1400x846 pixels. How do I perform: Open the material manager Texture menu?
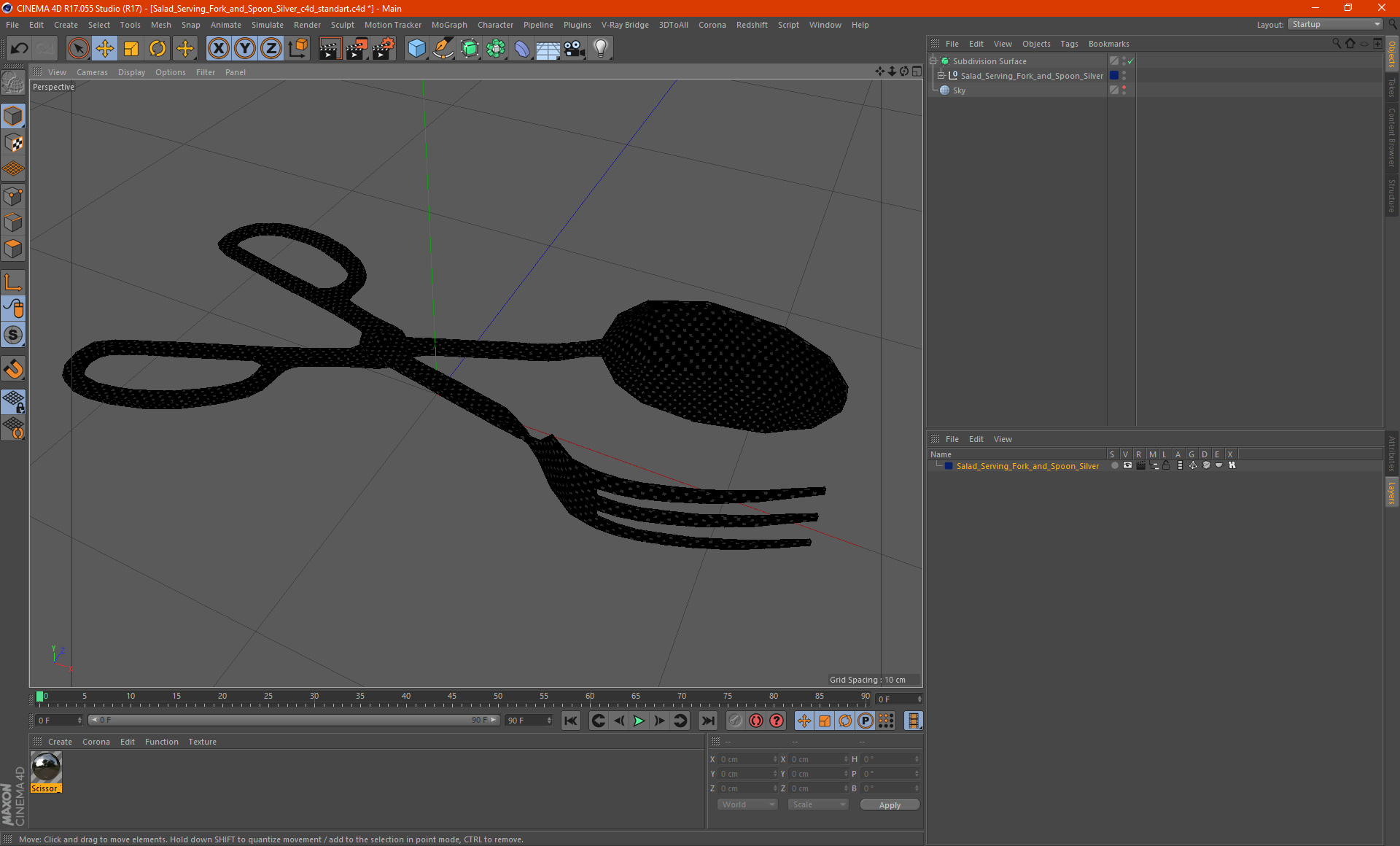pos(202,742)
